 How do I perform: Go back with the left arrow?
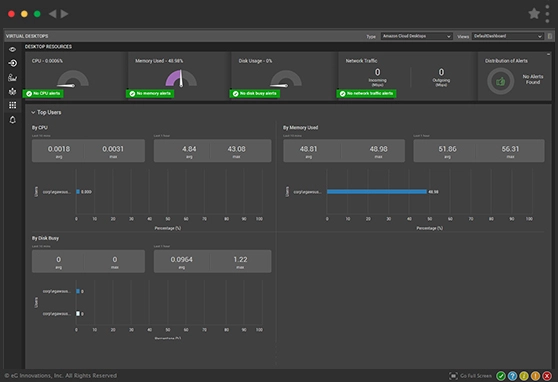52,14
